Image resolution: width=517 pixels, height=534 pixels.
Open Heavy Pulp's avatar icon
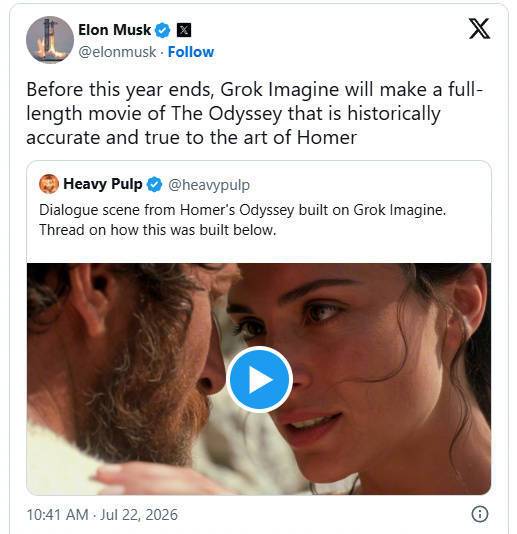(x=49, y=184)
